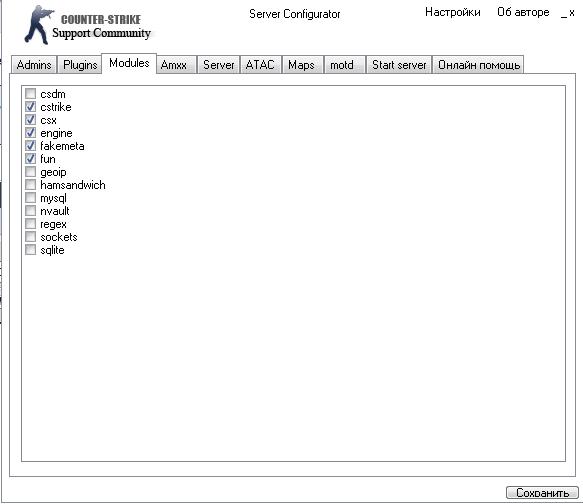Toggle off the fakemeta module
583x504 pixels.
[30, 146]
